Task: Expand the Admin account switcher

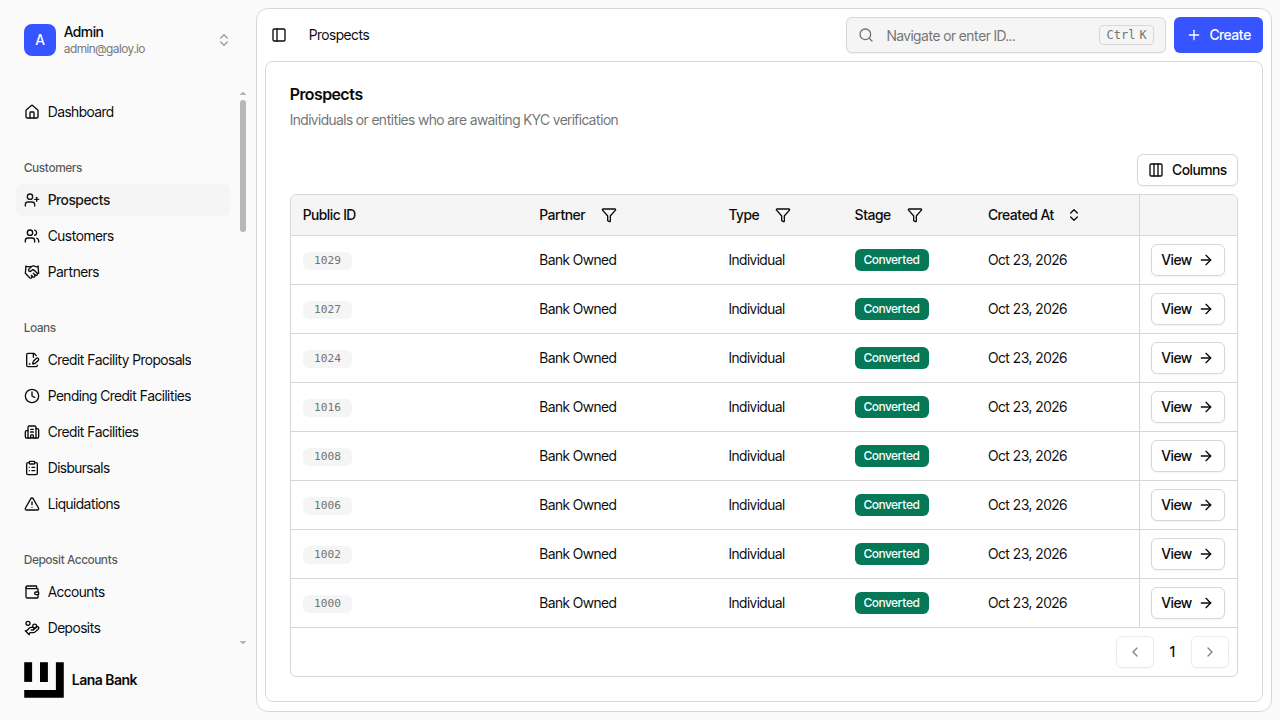Action: [224, 40]
